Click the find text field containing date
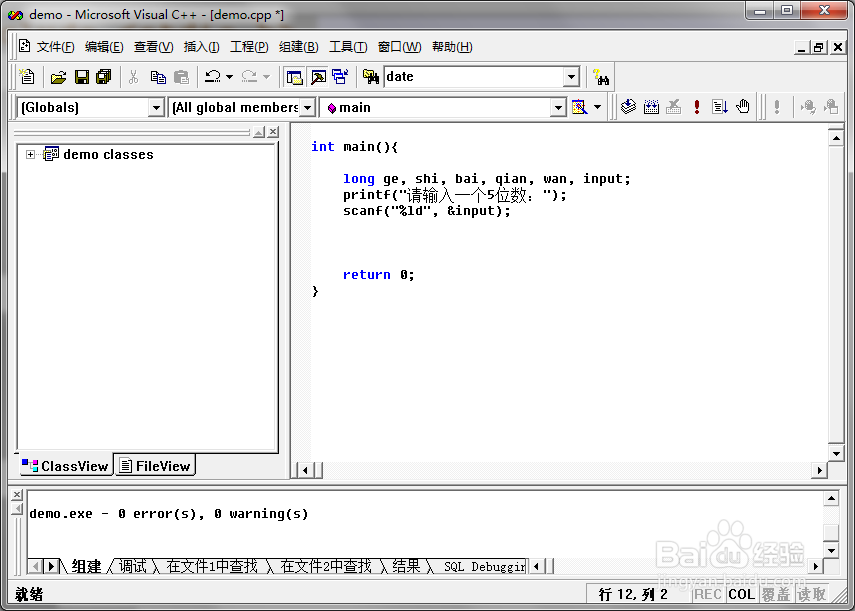This screenshot has width=855, height=611. (473, 77)
